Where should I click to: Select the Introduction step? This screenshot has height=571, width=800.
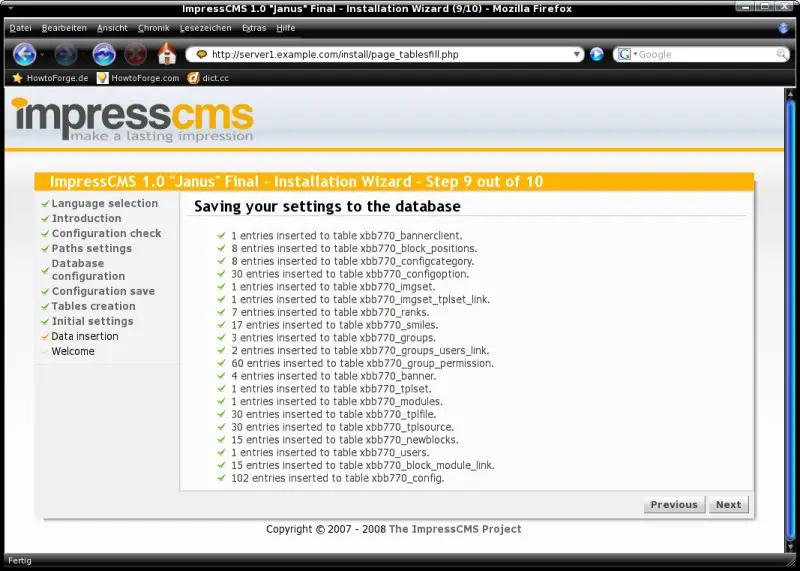point(86,218)
